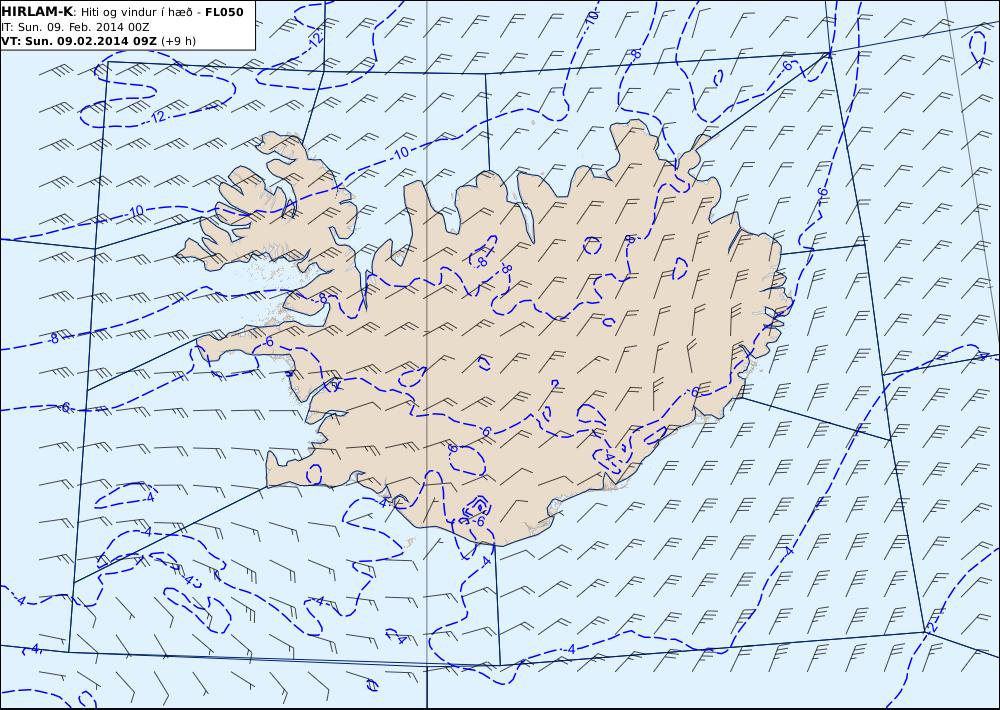This screenshot has width=1000, height=710.
Task: Click the FL050 flight level label
Action: click(x=224, y=12)
